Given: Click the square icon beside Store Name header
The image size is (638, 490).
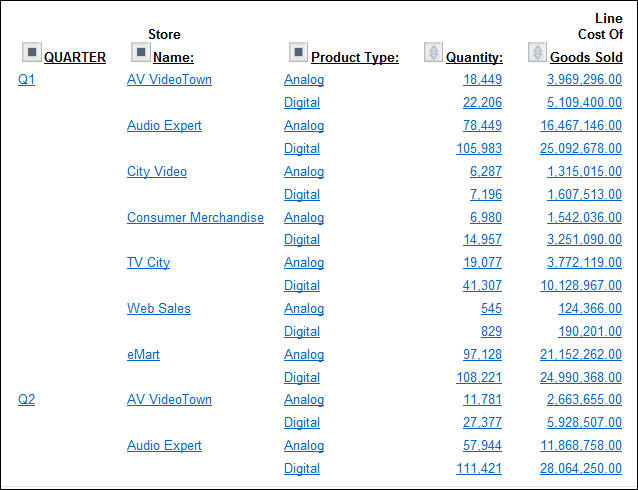Looking at the screenshot, I should (x=141, y=52).
